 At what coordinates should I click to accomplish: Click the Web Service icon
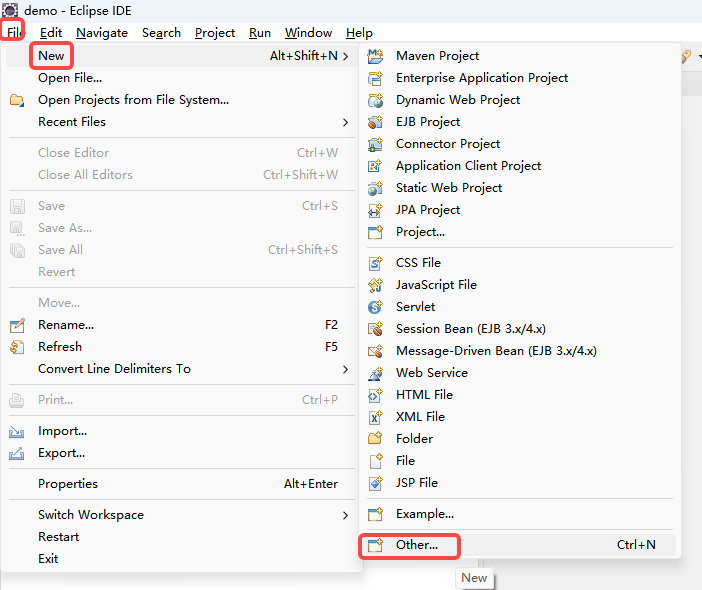pyautogui.click(x=375, y=373)
